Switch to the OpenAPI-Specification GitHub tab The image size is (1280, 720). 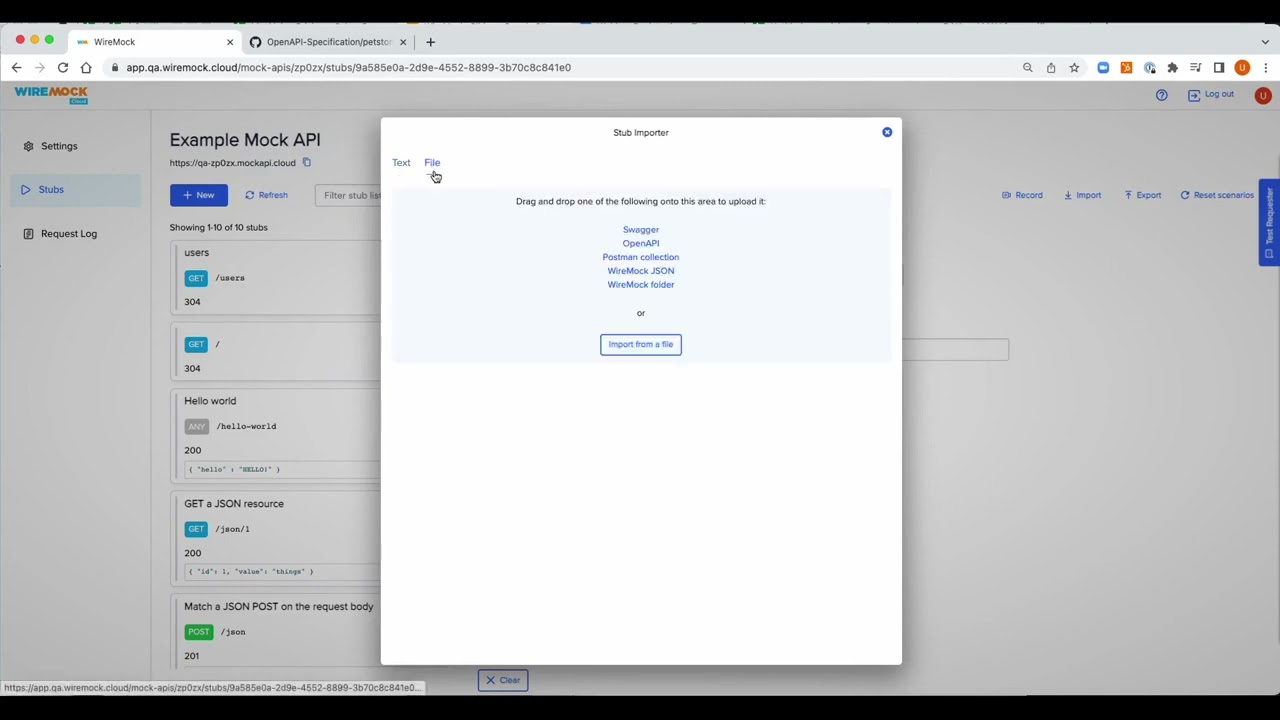[328, 42]
